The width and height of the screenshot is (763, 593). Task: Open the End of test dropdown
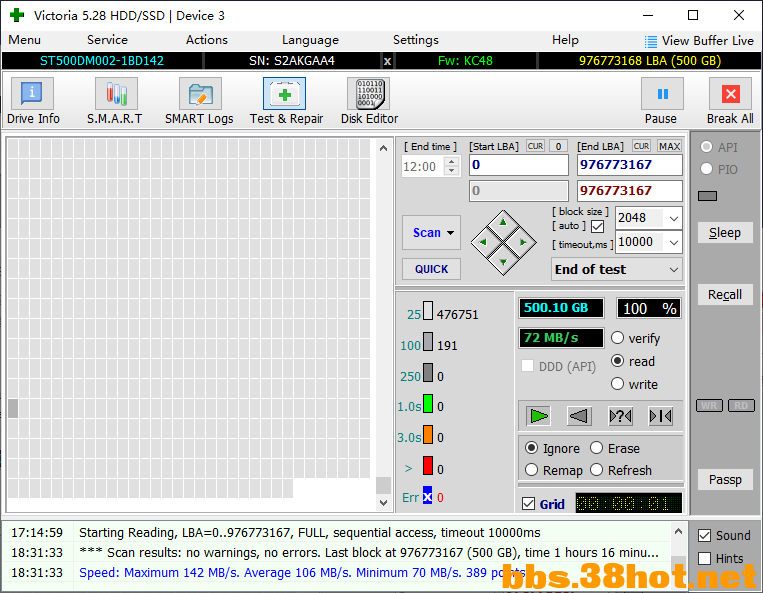(617, 270)
